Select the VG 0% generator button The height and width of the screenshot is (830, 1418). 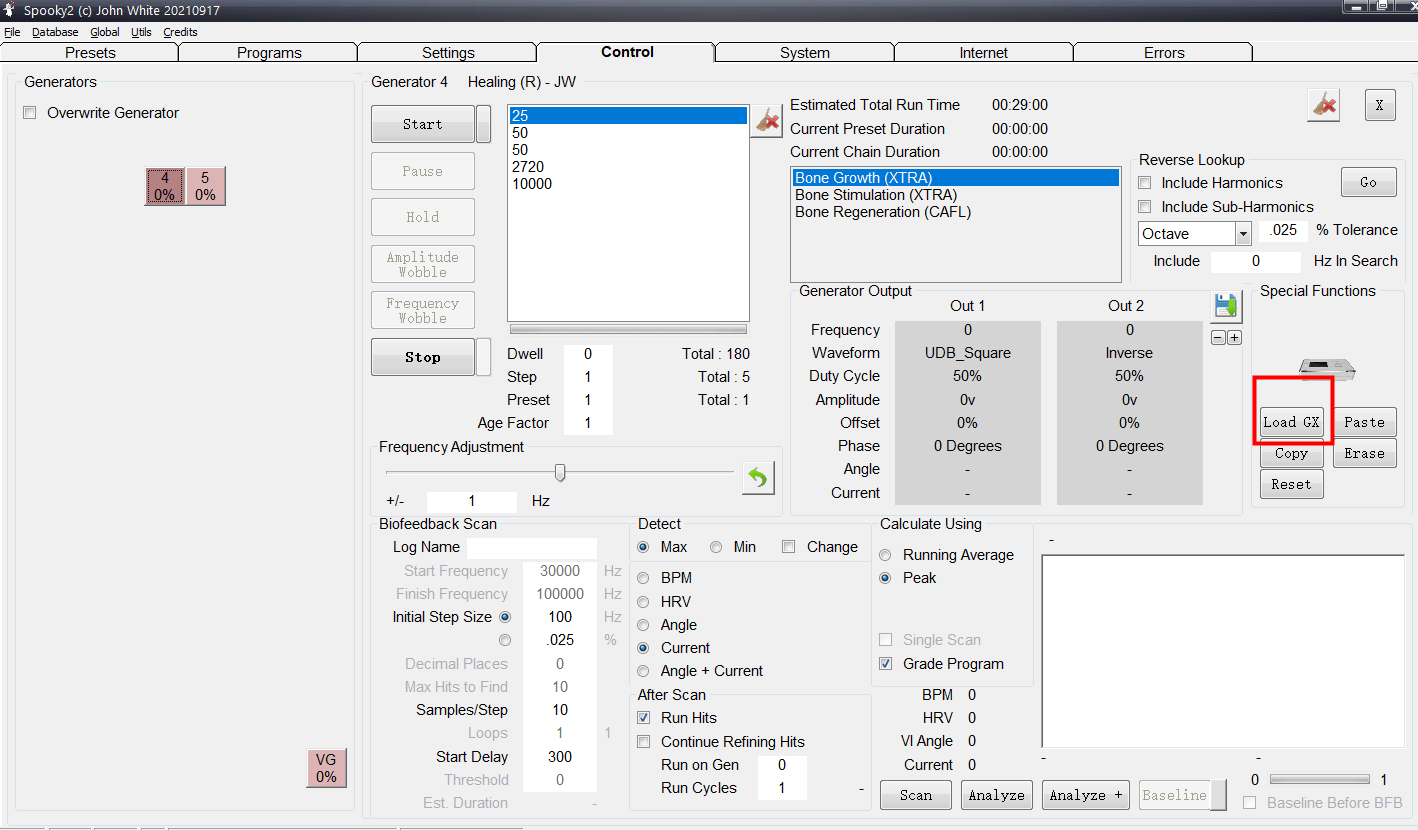(326, 767)
